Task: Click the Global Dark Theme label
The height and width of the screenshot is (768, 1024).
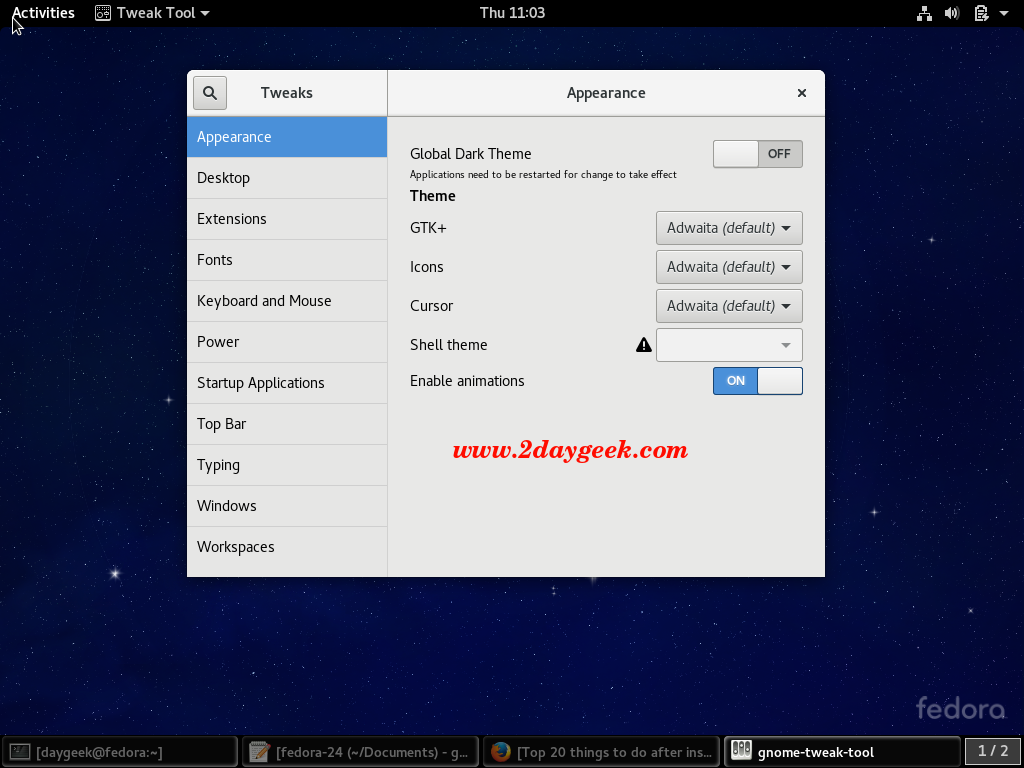Action: 471,154
